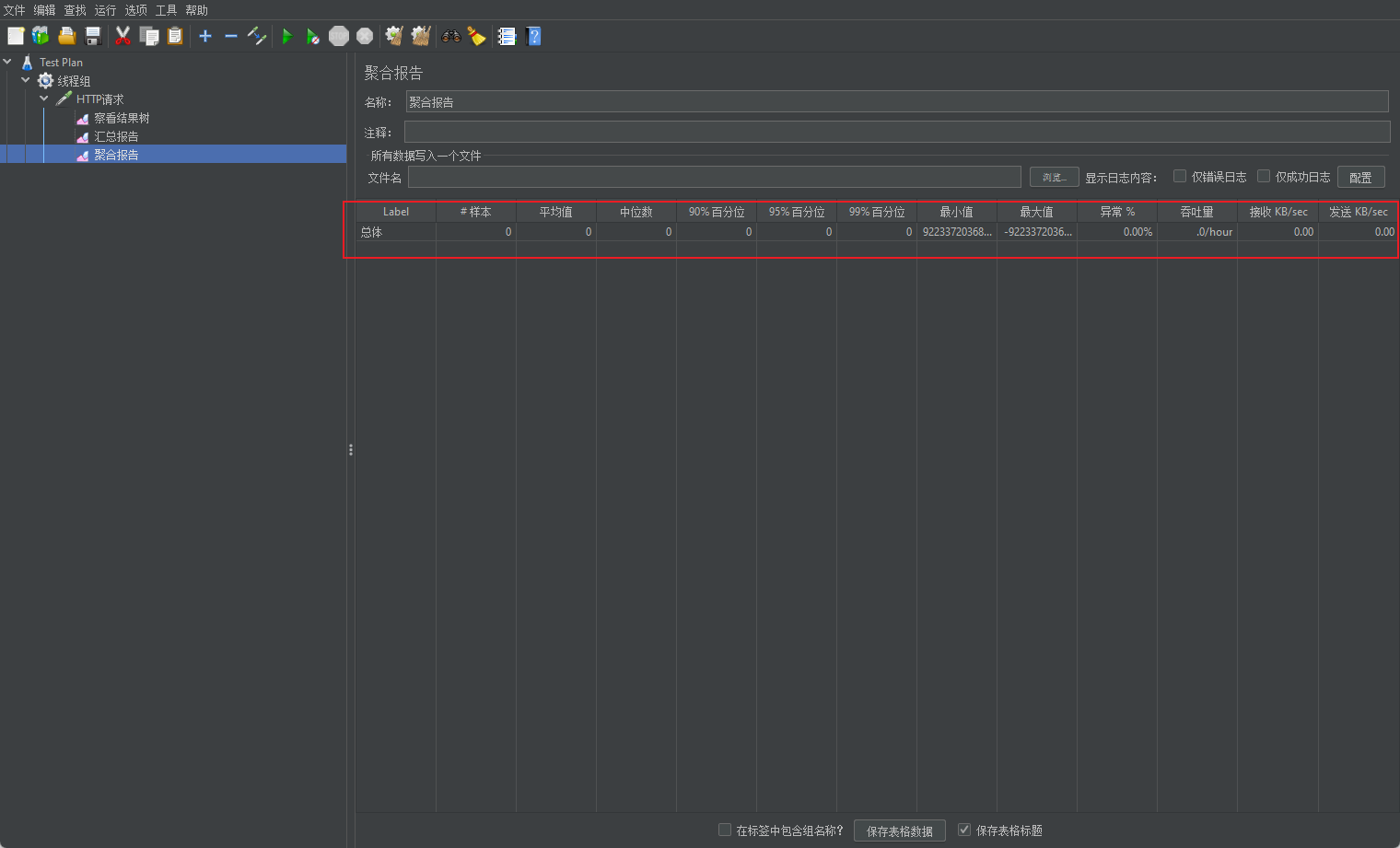Clear results with single broom icon
This screenshot has height=848, width=1400.
[394, 36]
